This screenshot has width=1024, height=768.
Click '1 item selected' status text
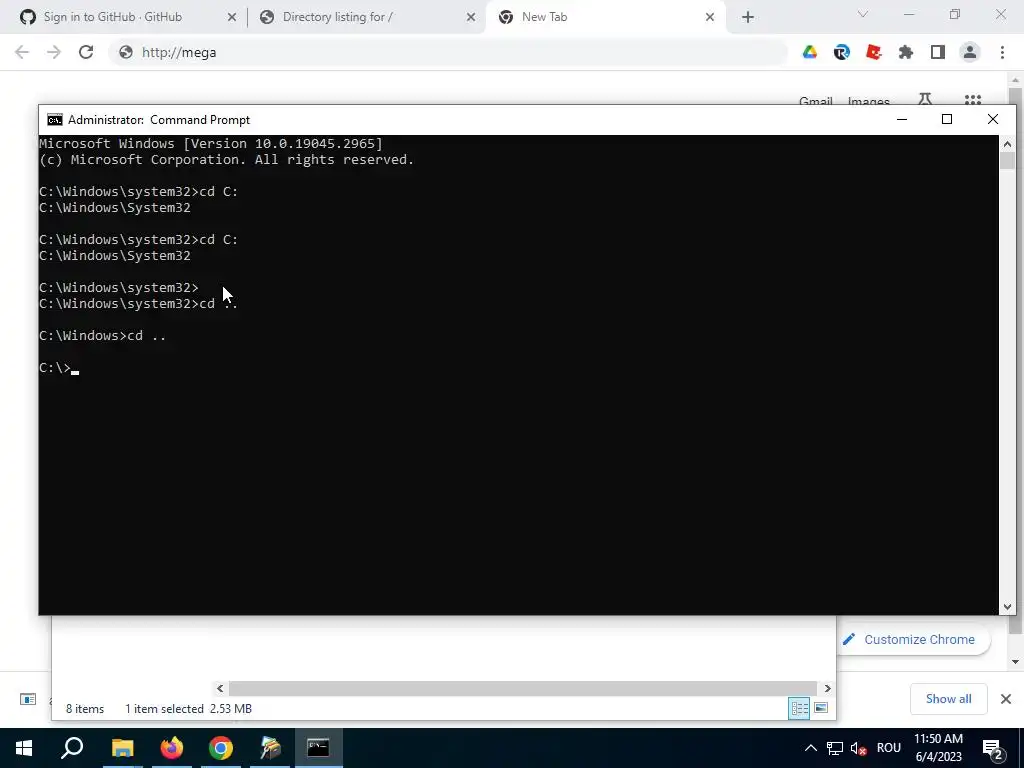[164, 709]
